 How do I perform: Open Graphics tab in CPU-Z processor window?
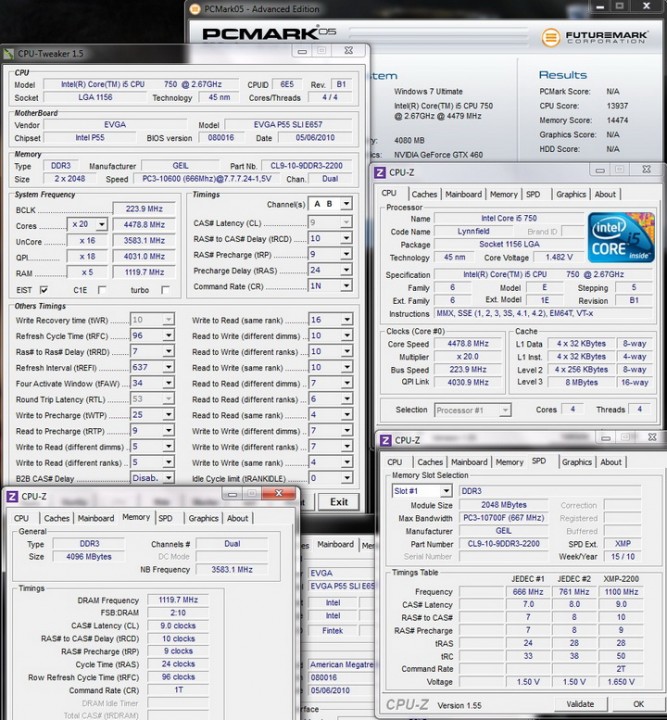571,194
